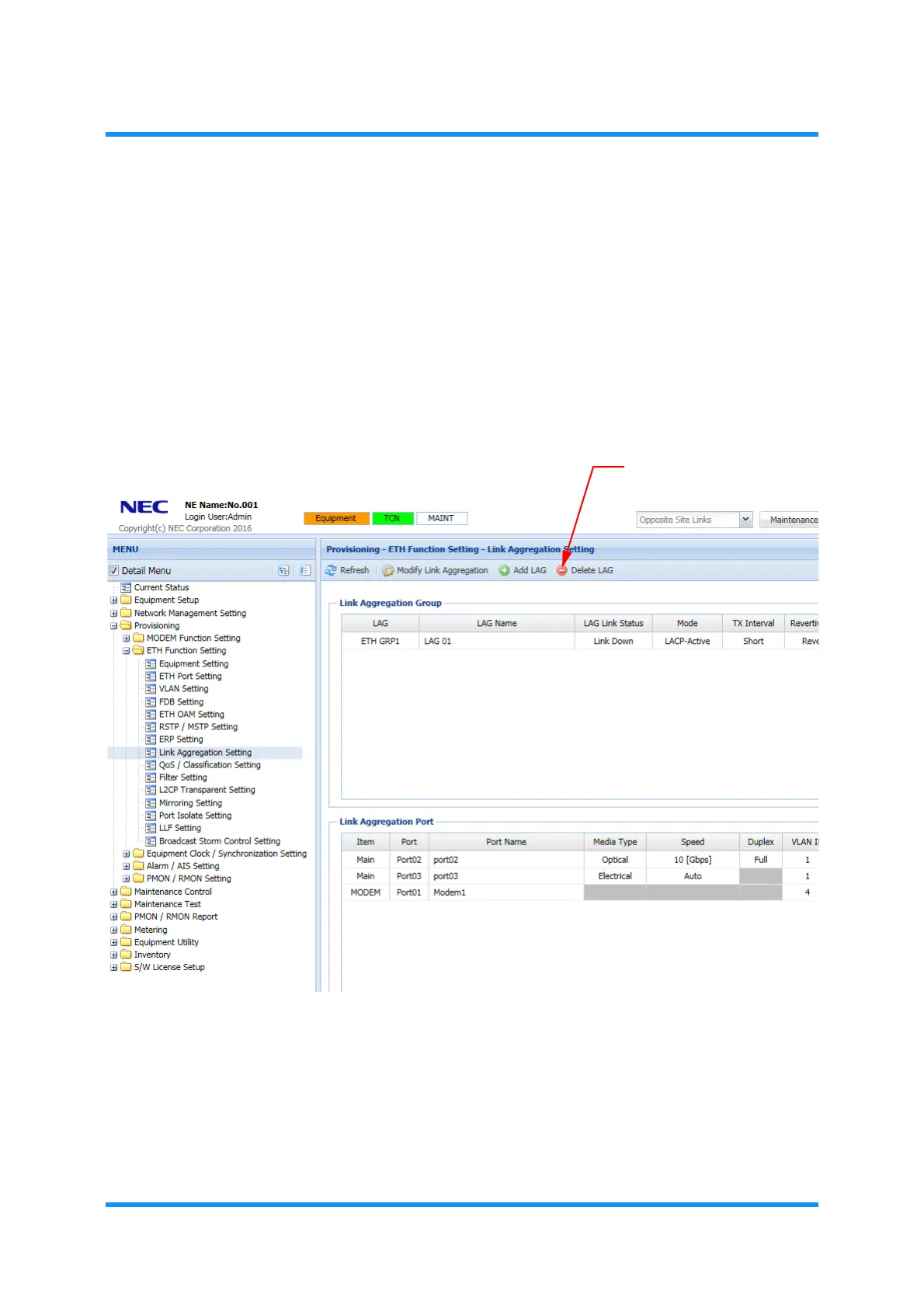Expand the S/W License Setup folder
This screenshot has height=1308, width=924.
114,967
